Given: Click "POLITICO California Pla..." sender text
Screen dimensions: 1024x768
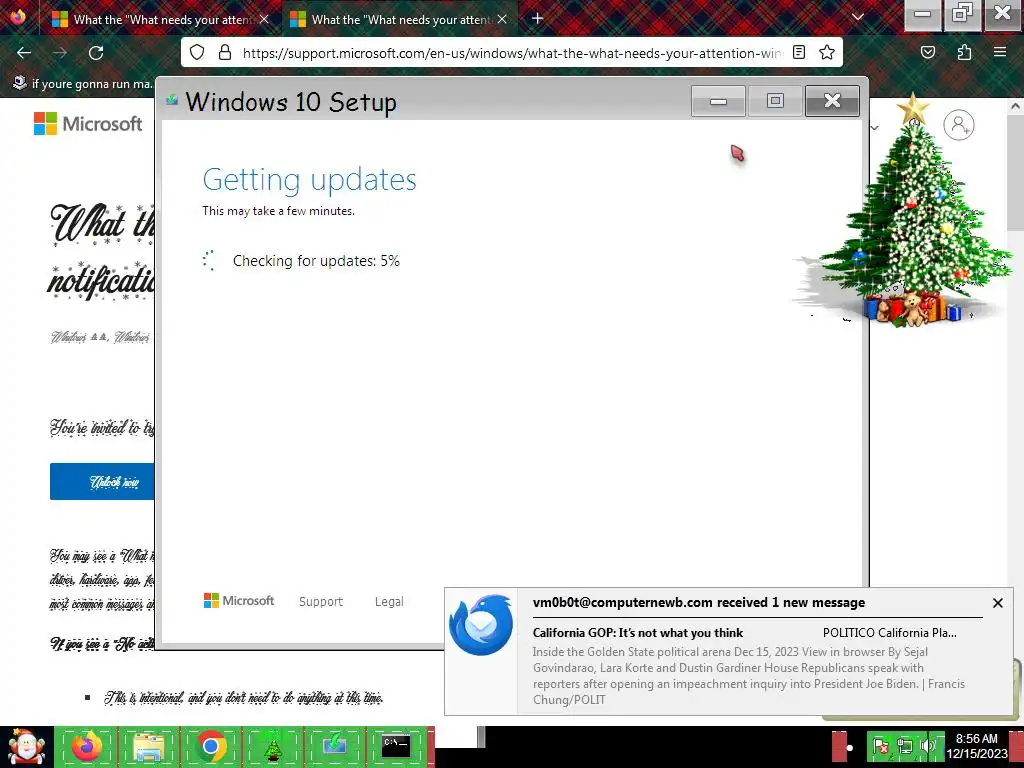Looking at the screenshot, I should (889, 633).
